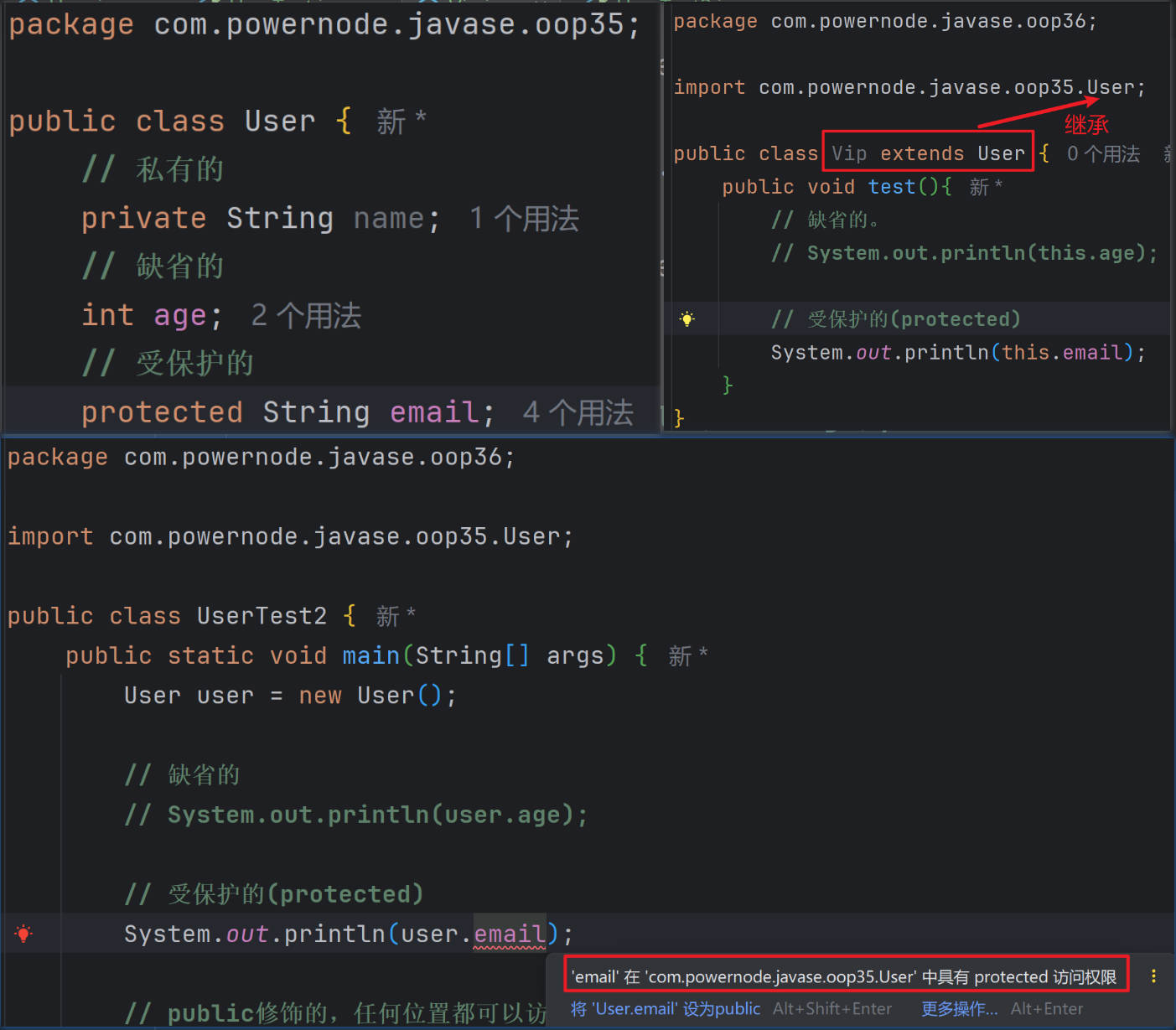Click this.email inside Vip's println call
Viewport: 1176px width, 1030px height.
click(x=1061, y=353)
